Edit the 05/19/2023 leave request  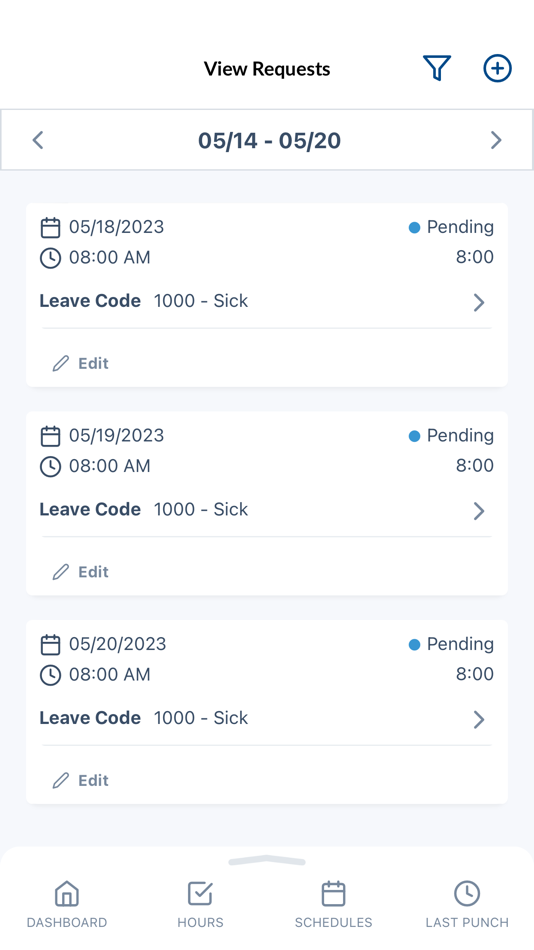(x=81, y=571)
